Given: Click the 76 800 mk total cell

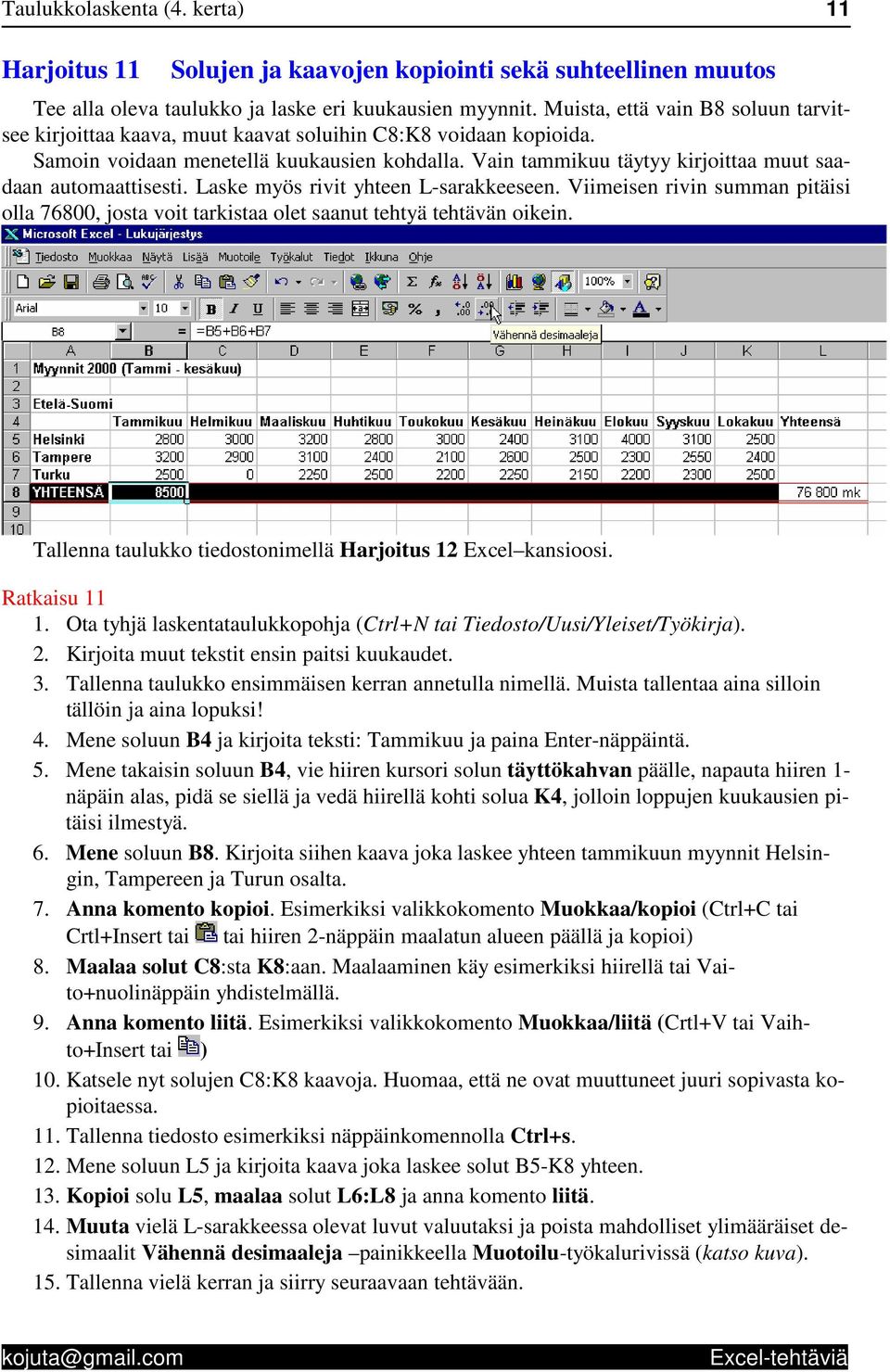Looking at the screenshot, I should [823, 492].
